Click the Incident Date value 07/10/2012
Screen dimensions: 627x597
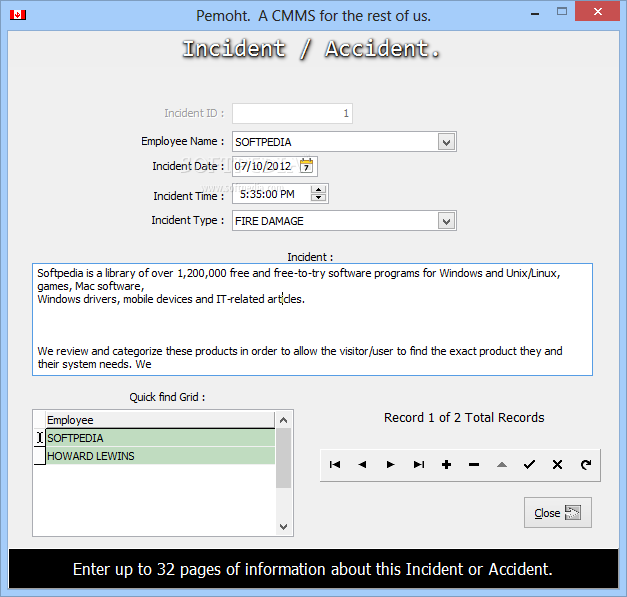263,166
